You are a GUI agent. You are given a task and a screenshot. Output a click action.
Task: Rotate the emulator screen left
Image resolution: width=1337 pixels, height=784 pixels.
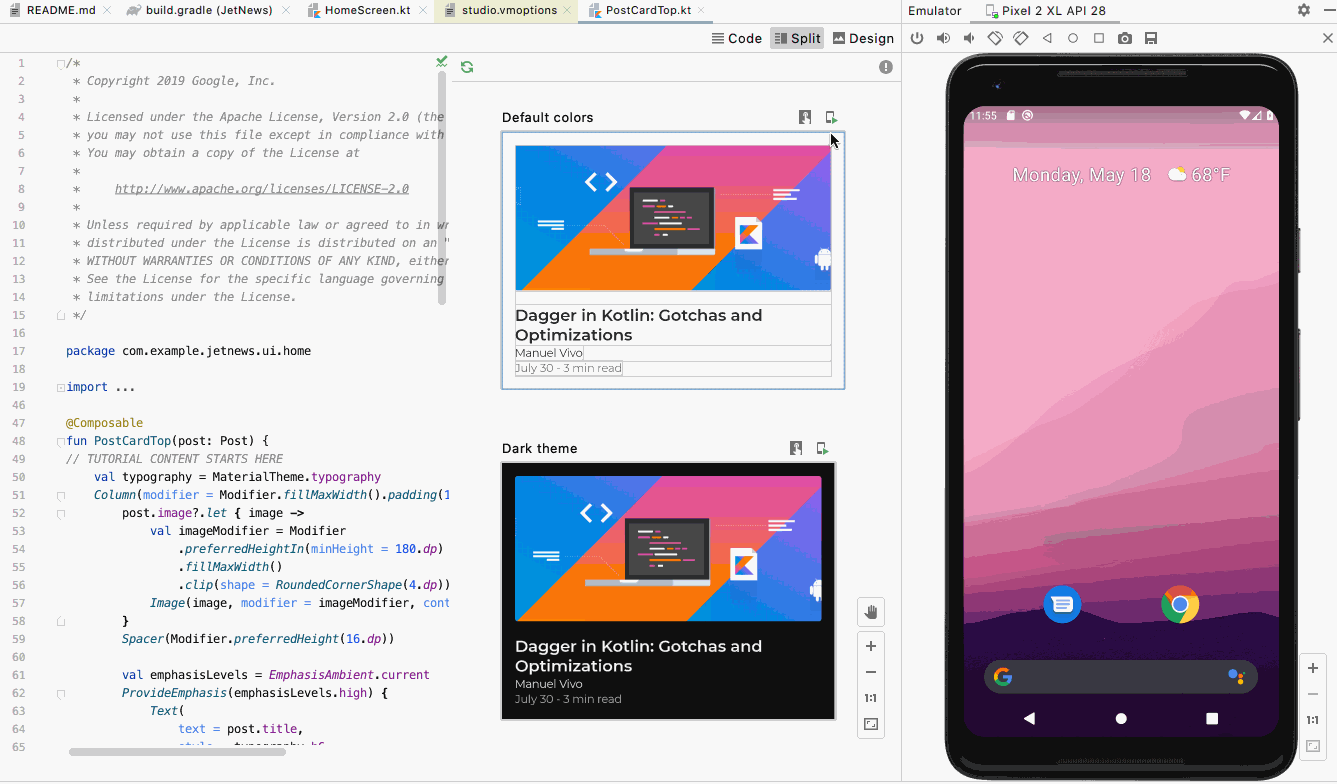point(994,38)
